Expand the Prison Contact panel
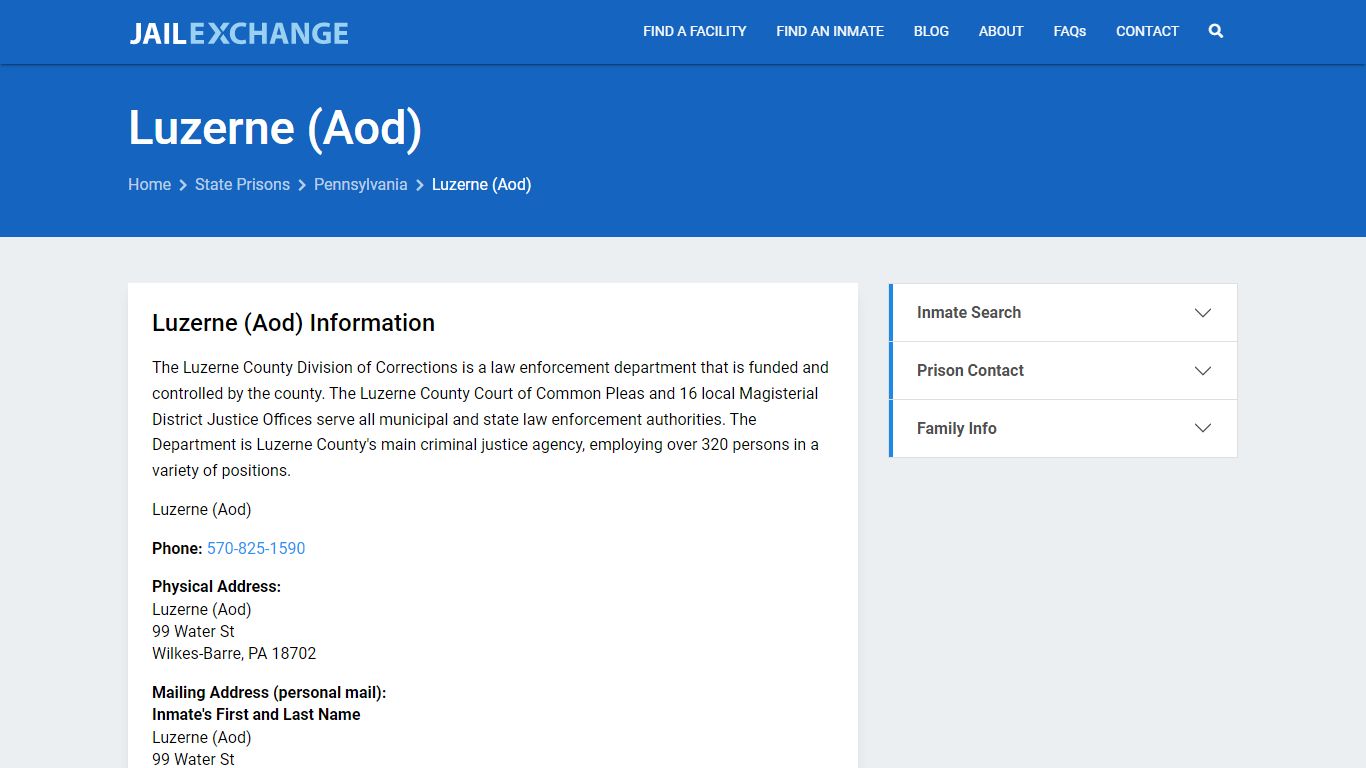Screen dimensions: 1366x768 click(1064, 371)
